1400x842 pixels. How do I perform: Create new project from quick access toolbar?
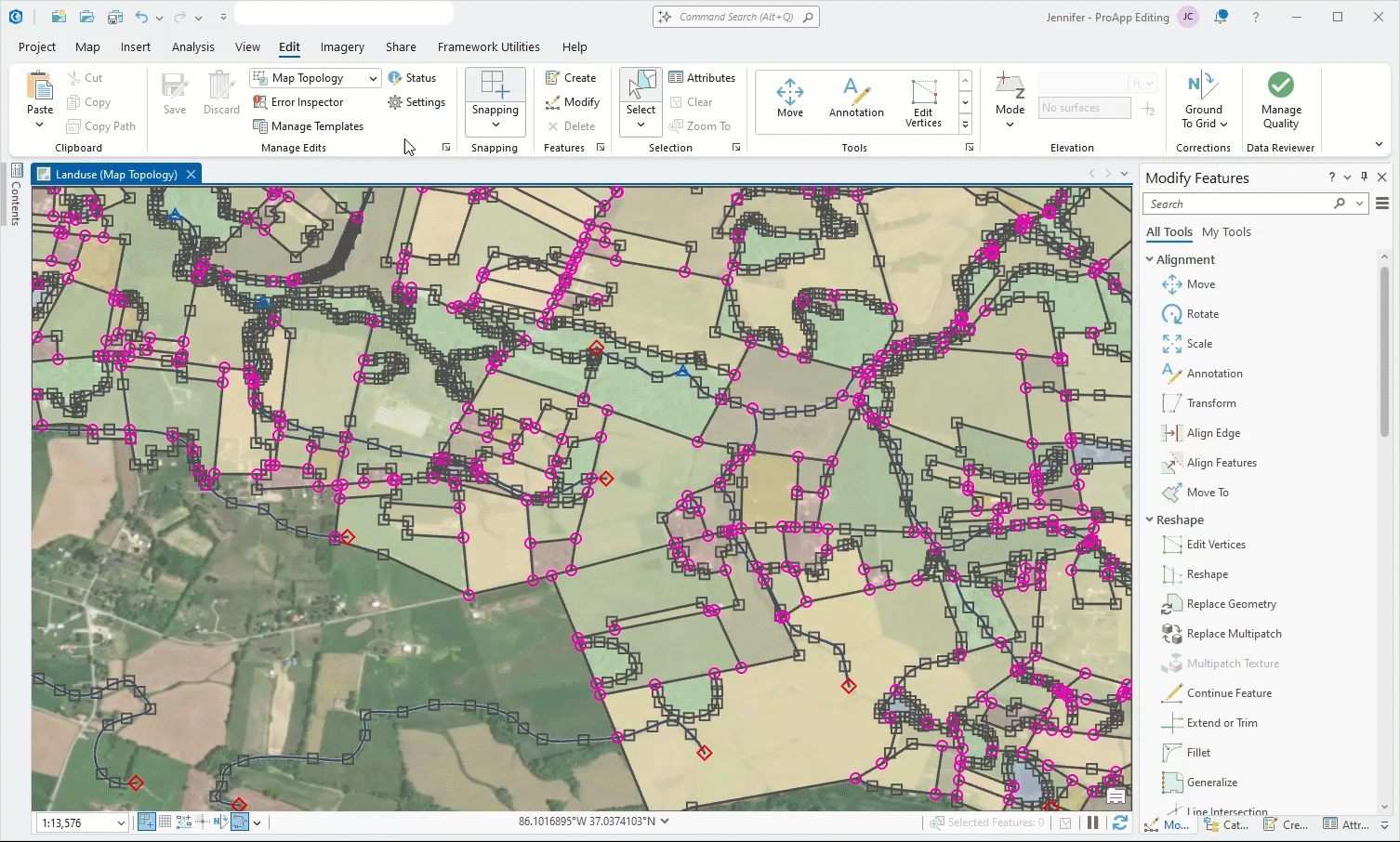coord(59,17)
